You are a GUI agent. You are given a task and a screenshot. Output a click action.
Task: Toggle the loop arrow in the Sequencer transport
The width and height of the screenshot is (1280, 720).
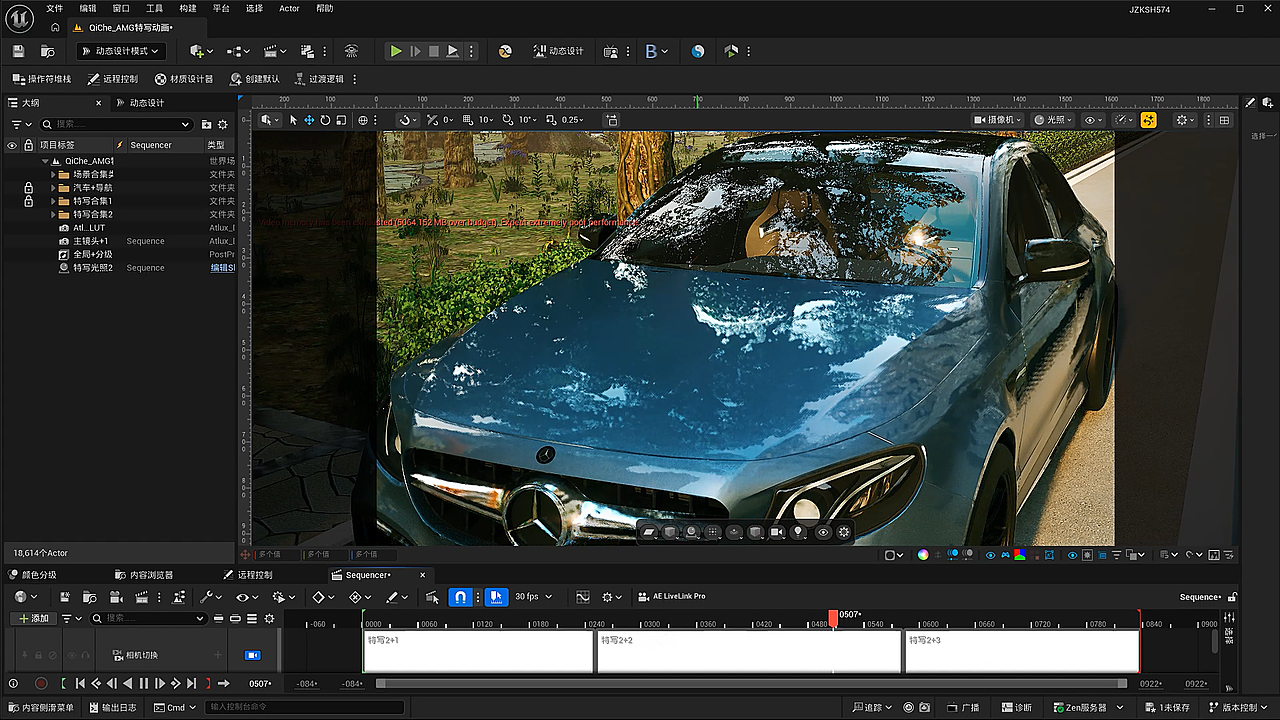(224, 684)
